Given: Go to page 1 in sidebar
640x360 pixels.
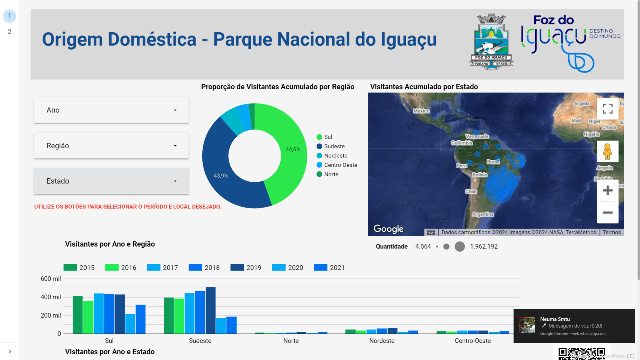Looking at the screenshot, I should 9,16.
